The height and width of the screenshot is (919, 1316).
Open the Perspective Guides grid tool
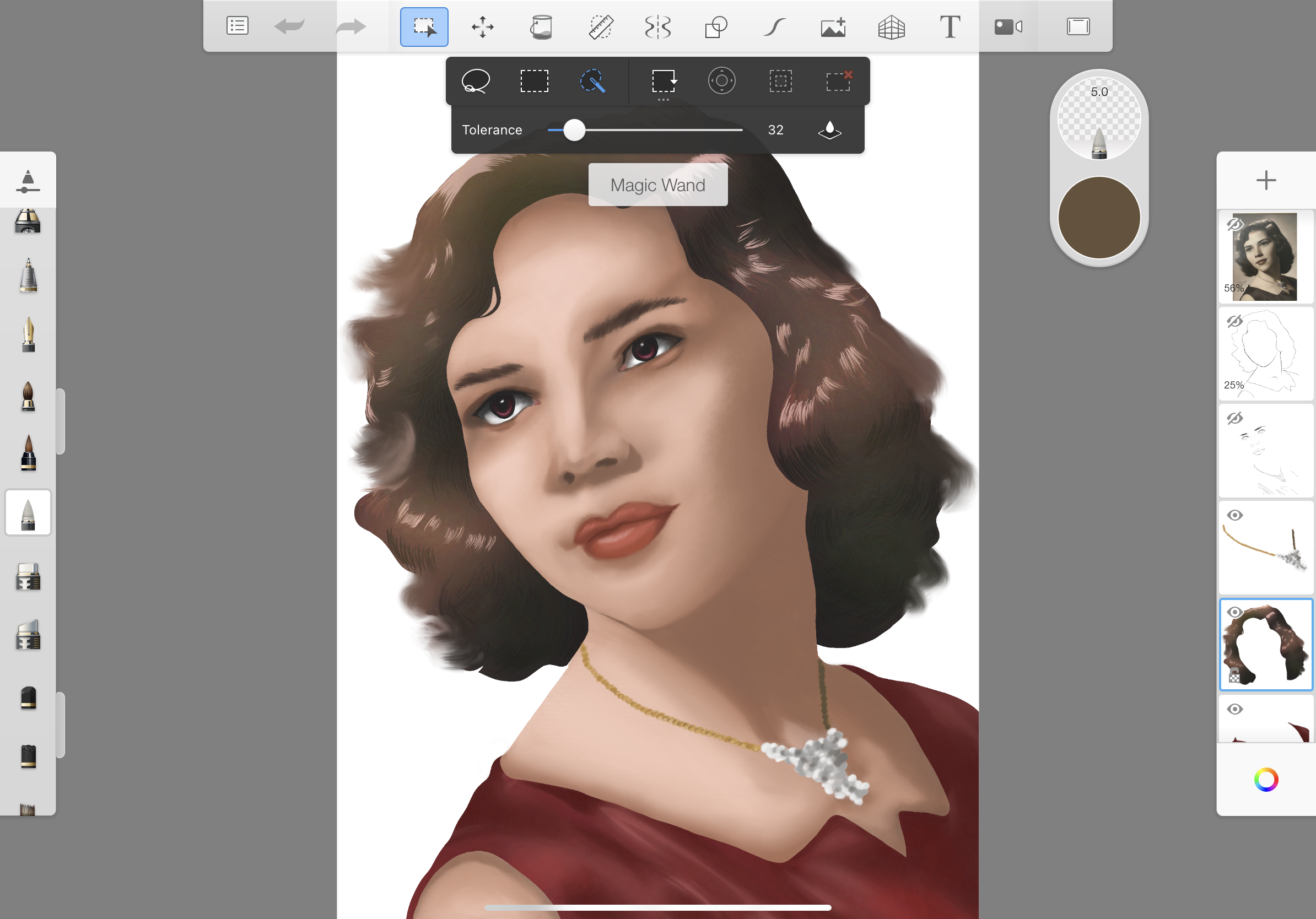(x=891, y=27)
